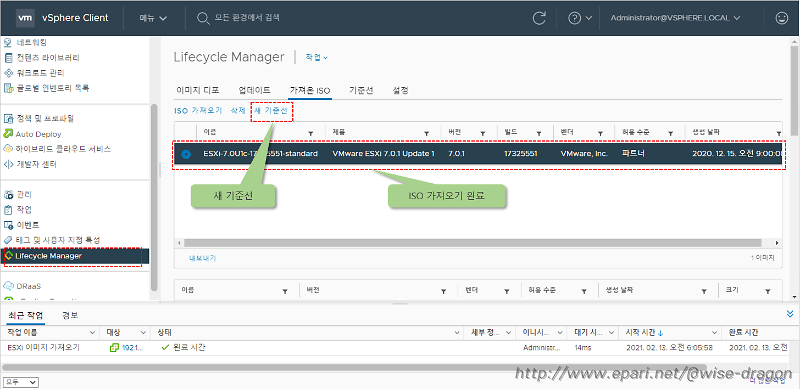
Task: Click filter icon on ISO table 벤더 column
Action: pos(601,133)
